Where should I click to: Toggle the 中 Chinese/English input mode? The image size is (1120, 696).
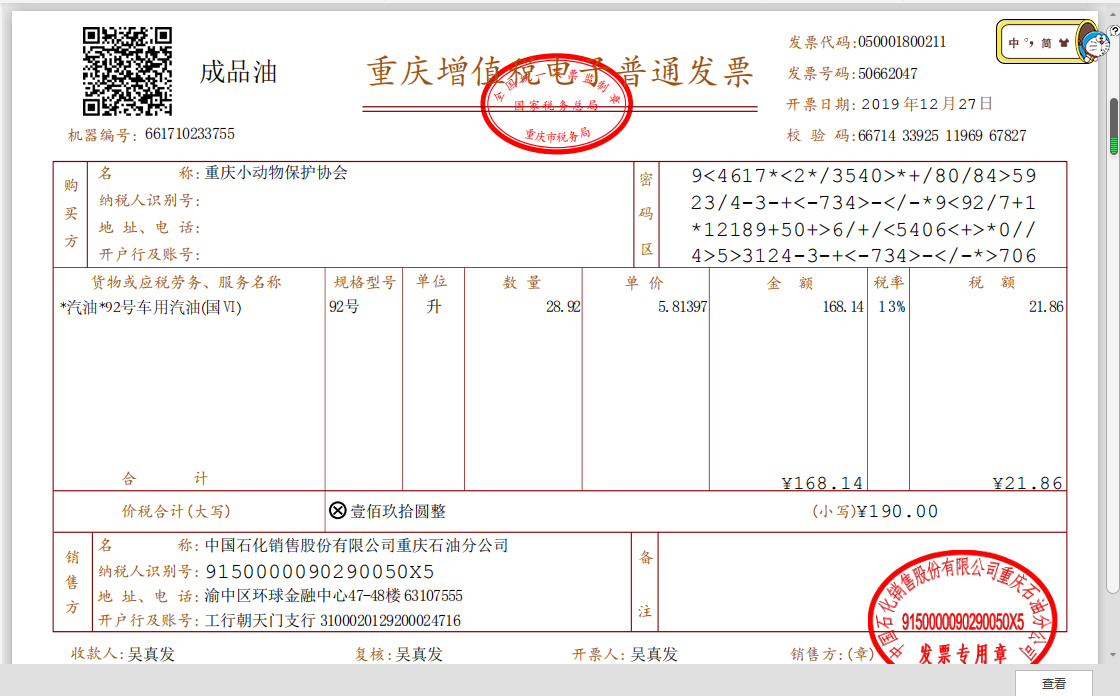point(1014,43)
